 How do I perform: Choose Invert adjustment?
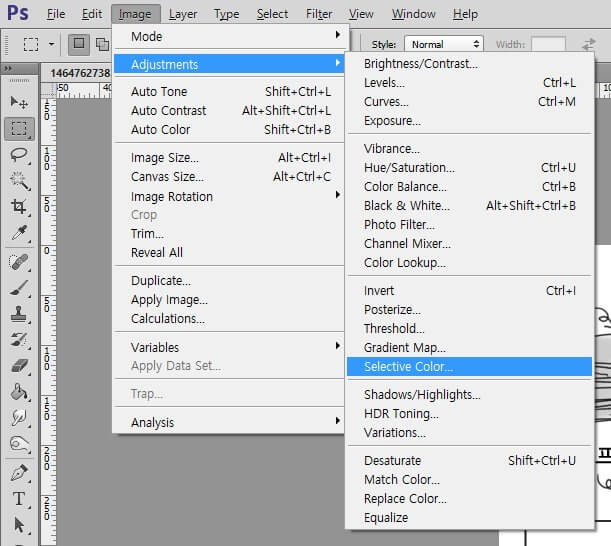[x=469, y=290]
